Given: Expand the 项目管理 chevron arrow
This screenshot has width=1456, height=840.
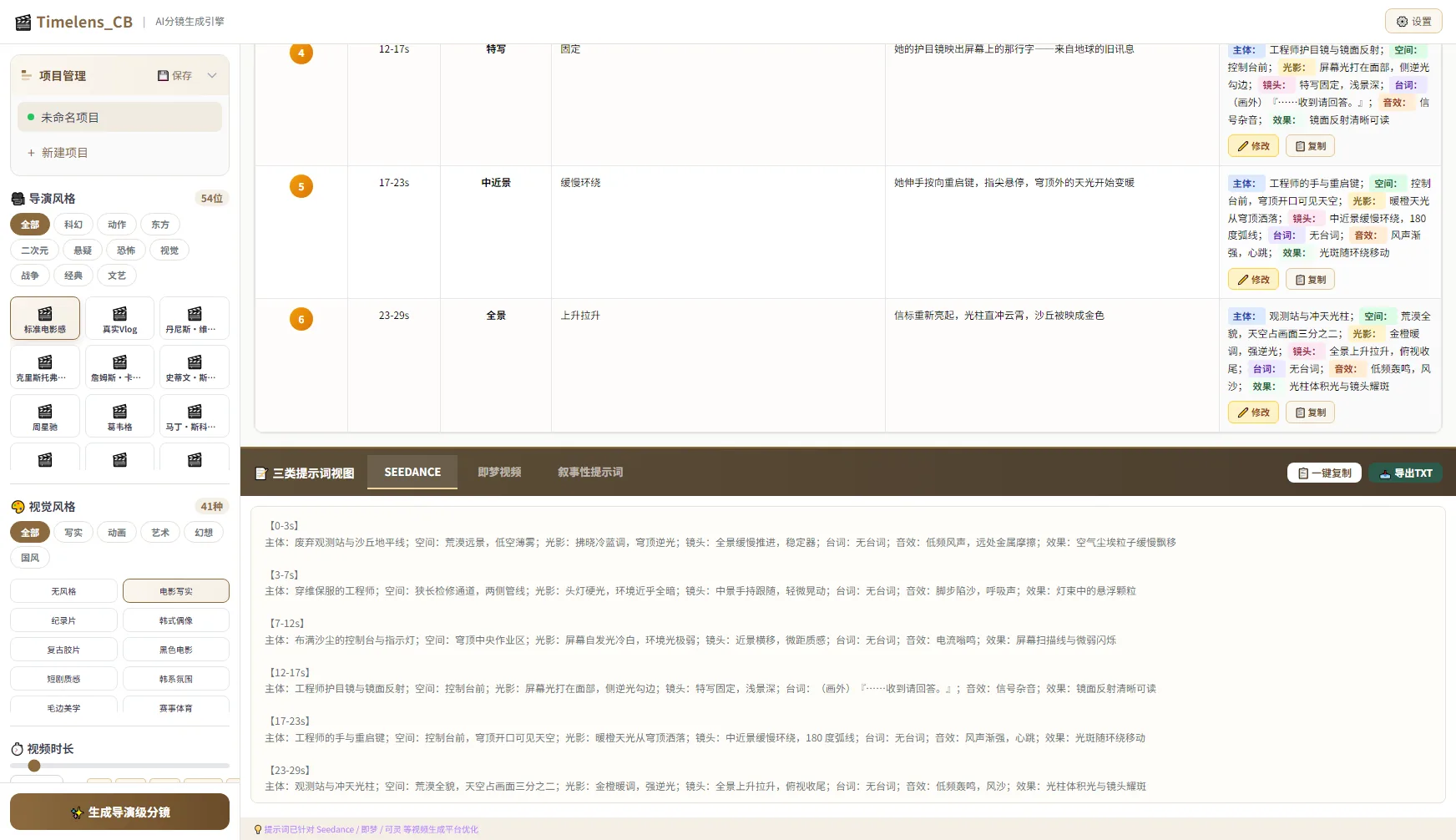Looking at the screenshot, I should (212, 75).
